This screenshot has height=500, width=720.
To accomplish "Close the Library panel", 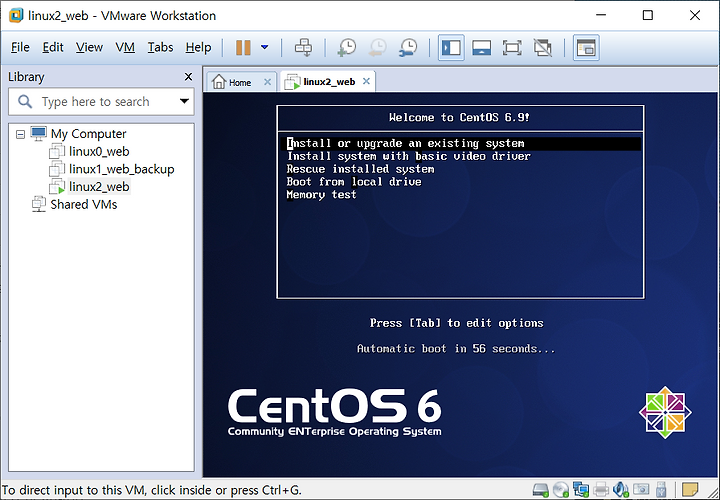I will pos(188,77).
